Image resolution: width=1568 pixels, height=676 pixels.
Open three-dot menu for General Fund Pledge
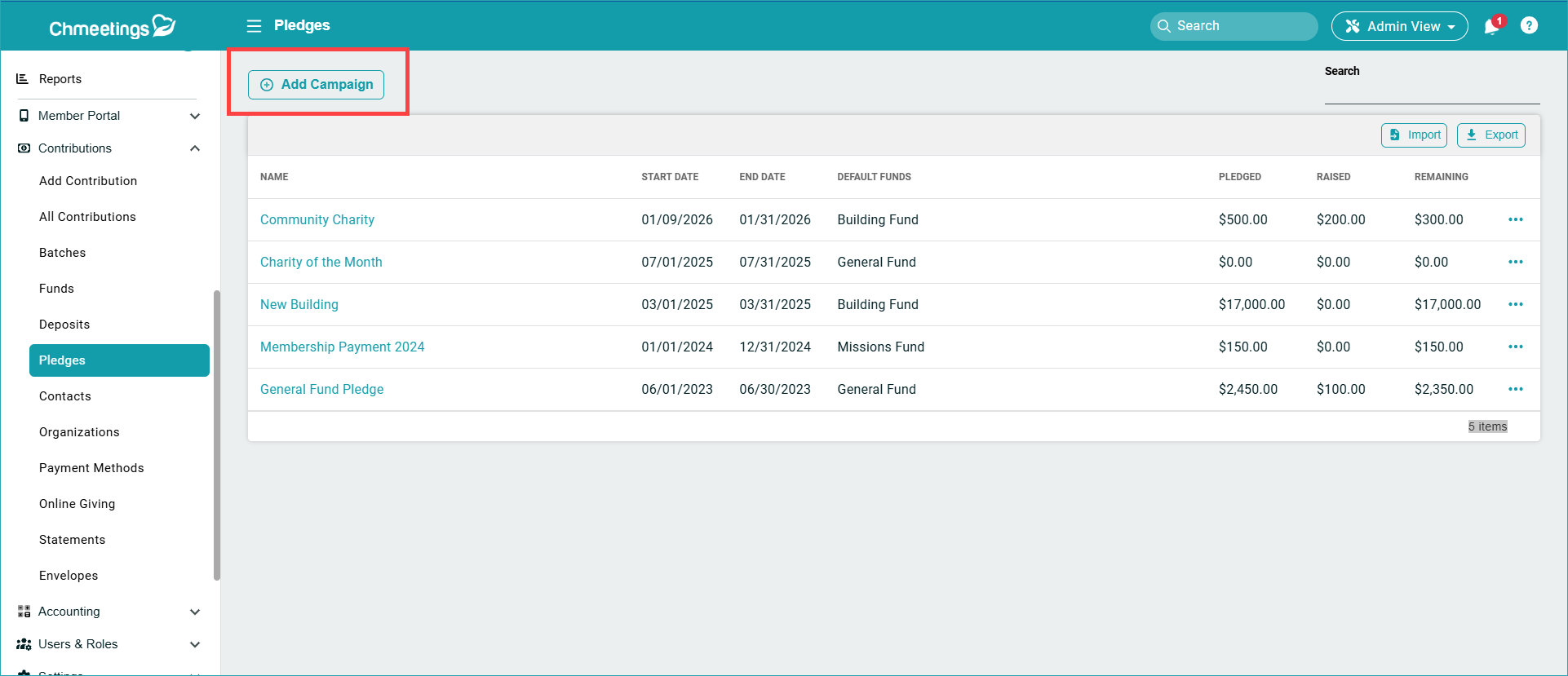pyautogui.click(x=1515, y=389)
